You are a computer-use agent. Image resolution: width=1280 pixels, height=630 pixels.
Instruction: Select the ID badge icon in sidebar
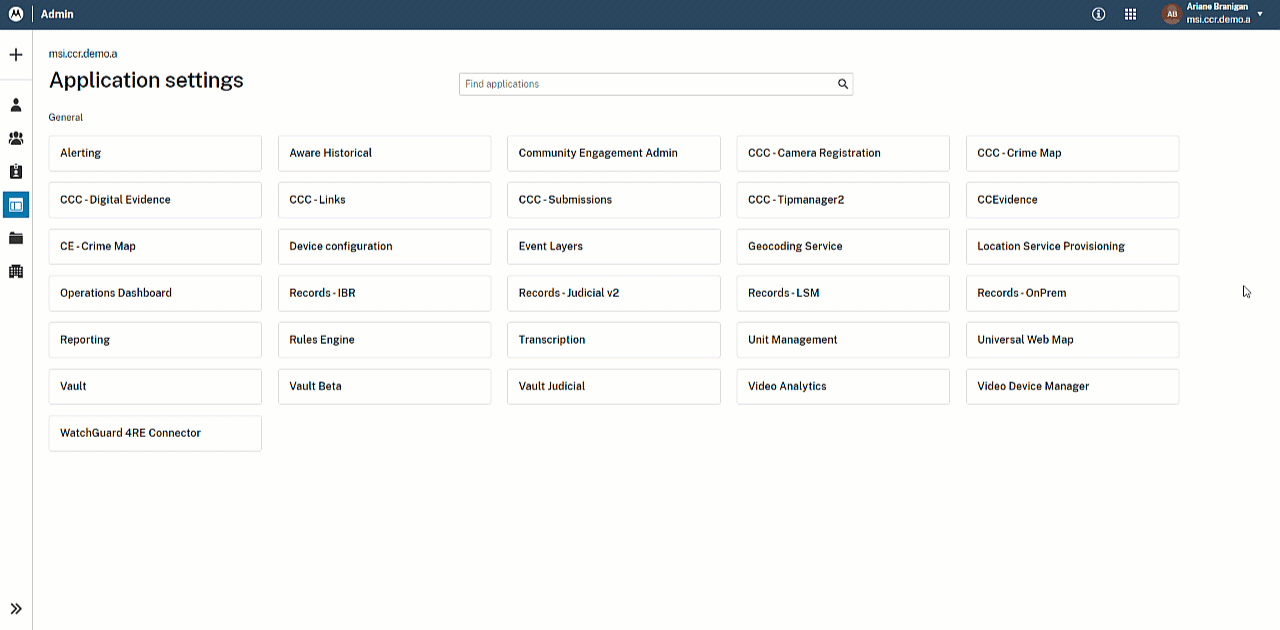(x=16, y=172)
